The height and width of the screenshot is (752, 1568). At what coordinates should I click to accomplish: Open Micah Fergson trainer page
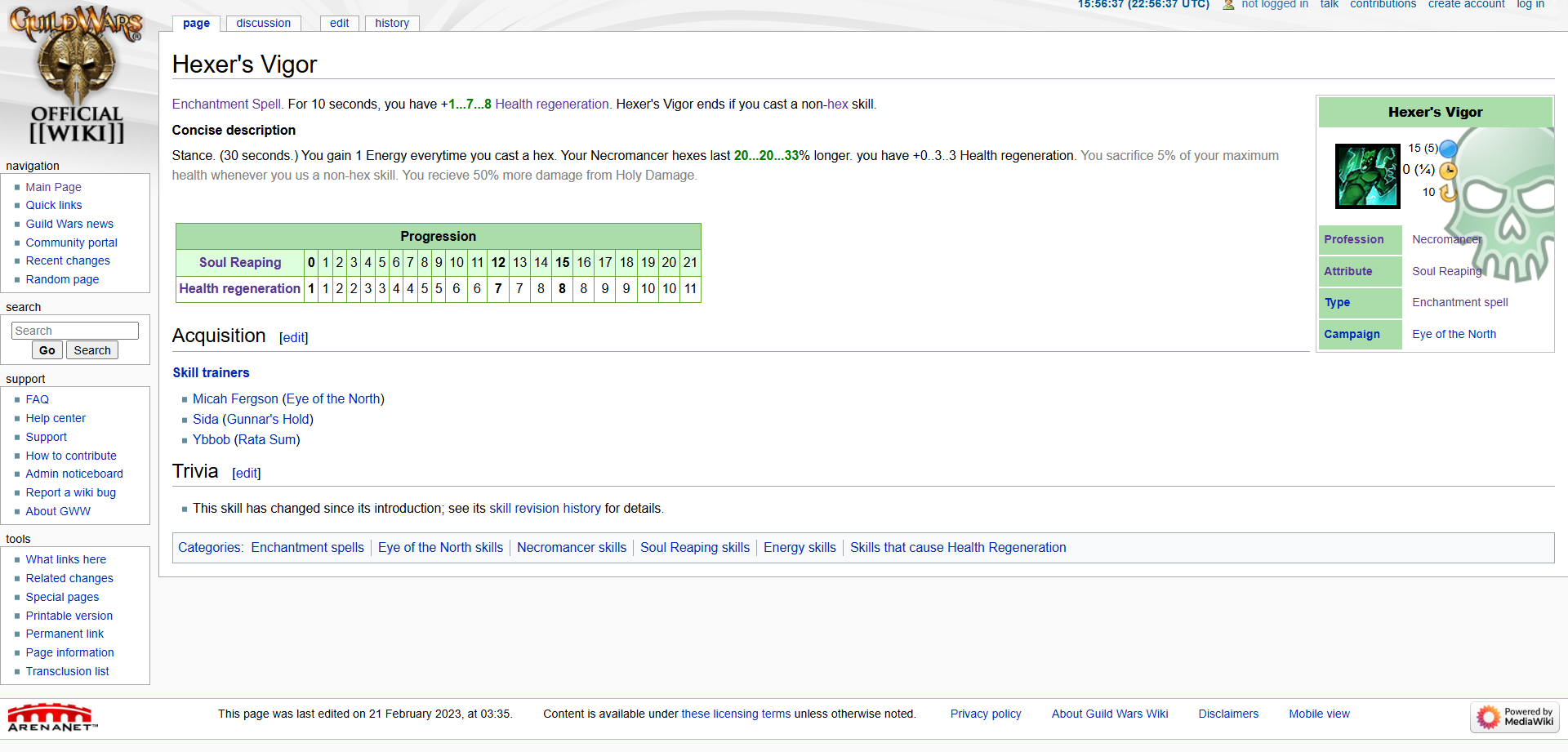235,398
